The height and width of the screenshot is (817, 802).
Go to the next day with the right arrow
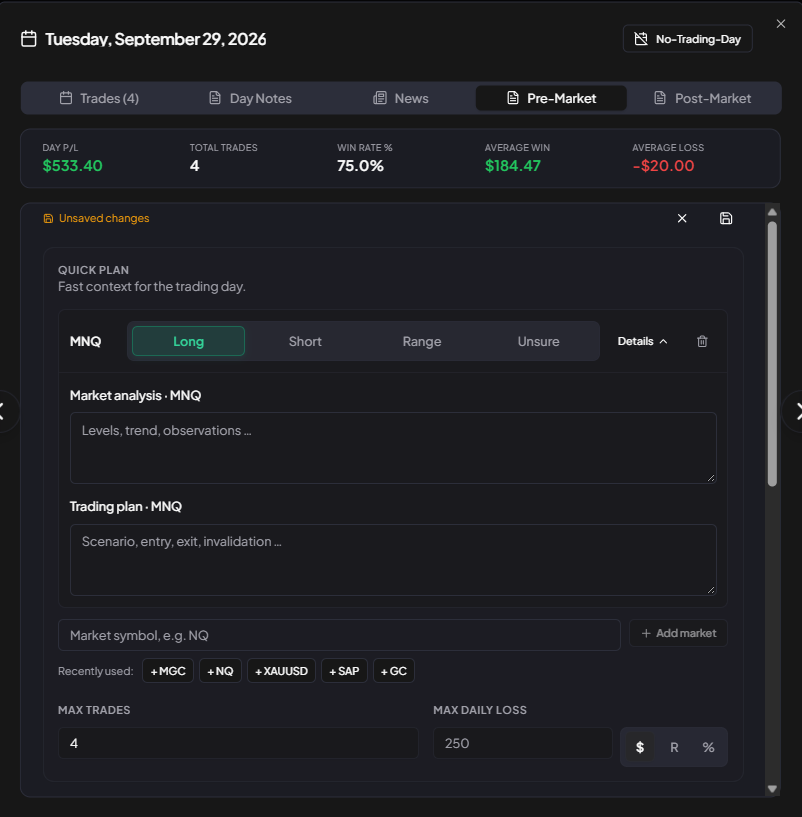pos(795,411)
